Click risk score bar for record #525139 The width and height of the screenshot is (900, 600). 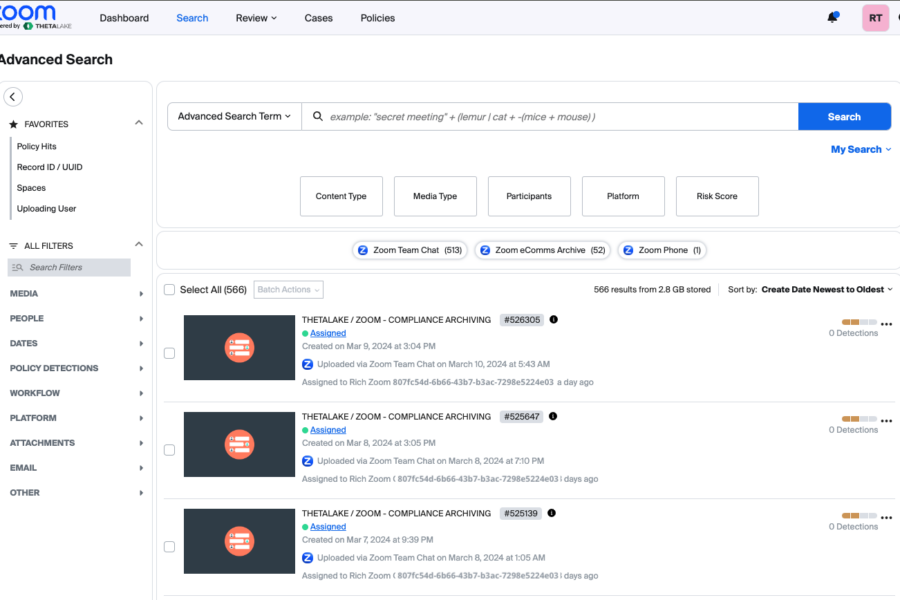click(859, 516)
